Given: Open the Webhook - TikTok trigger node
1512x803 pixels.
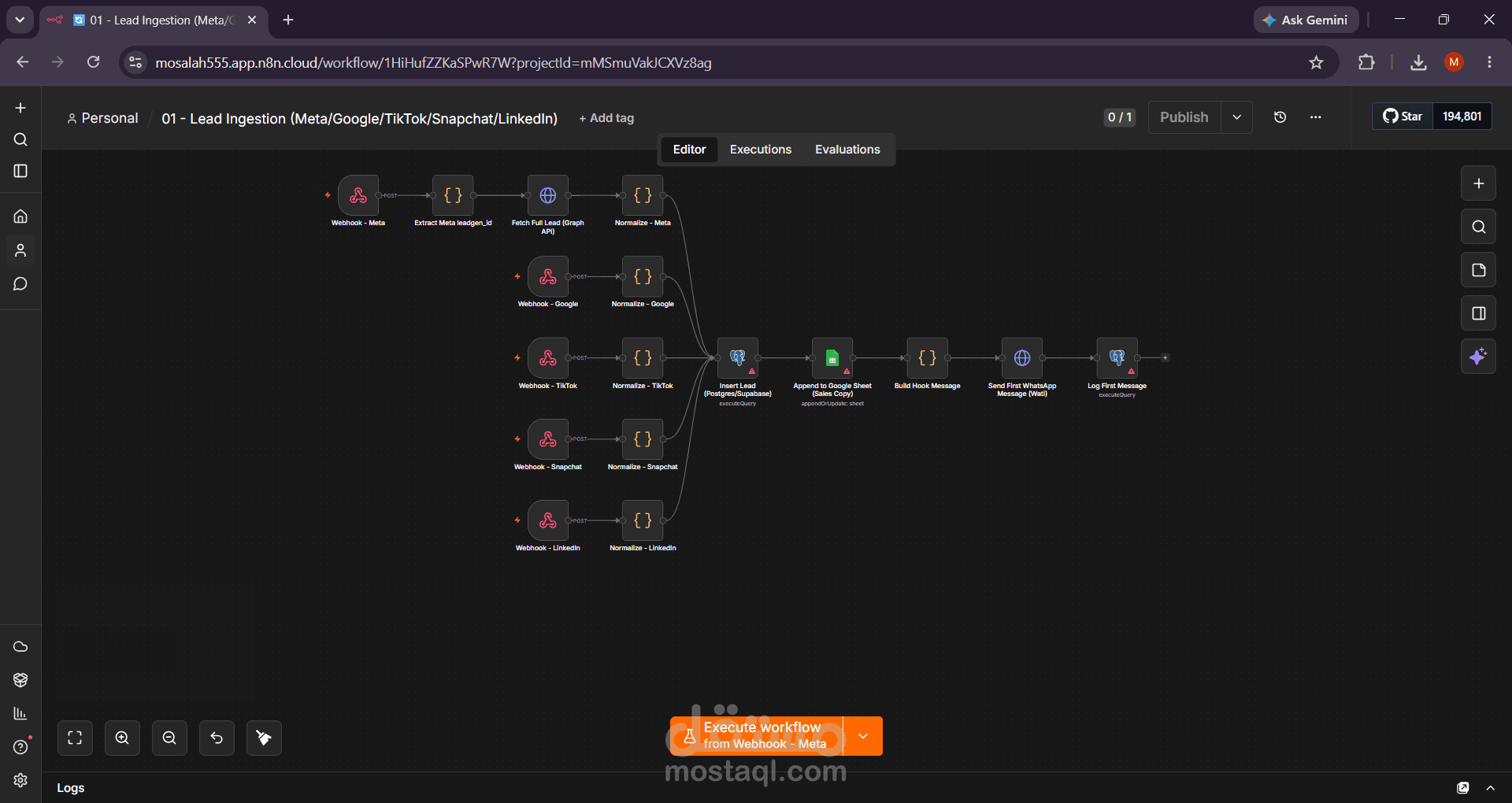Looking at the screenshot, I should (x=548, y=358).
